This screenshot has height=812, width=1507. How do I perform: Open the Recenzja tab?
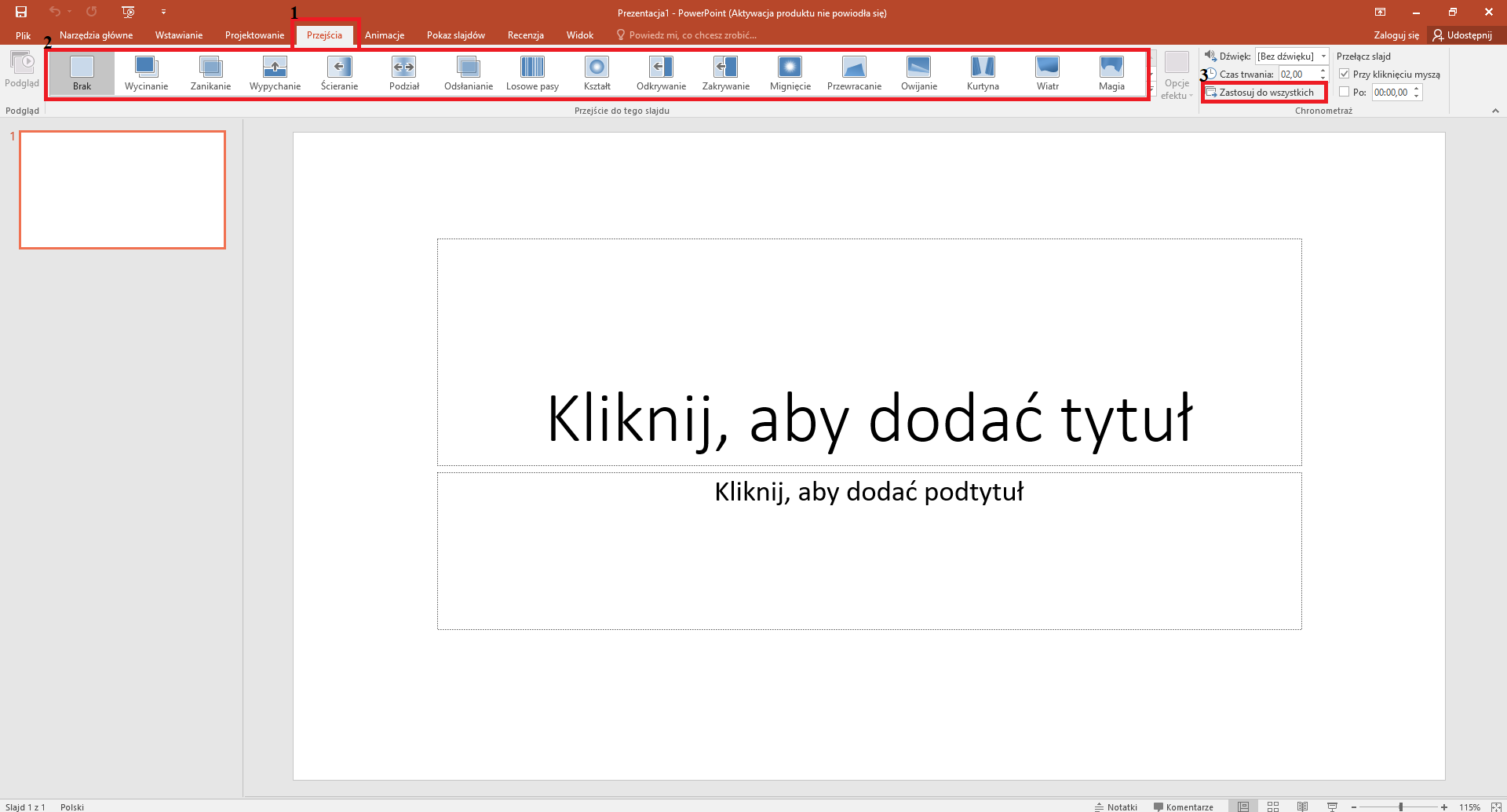click(x=526, y=35)
